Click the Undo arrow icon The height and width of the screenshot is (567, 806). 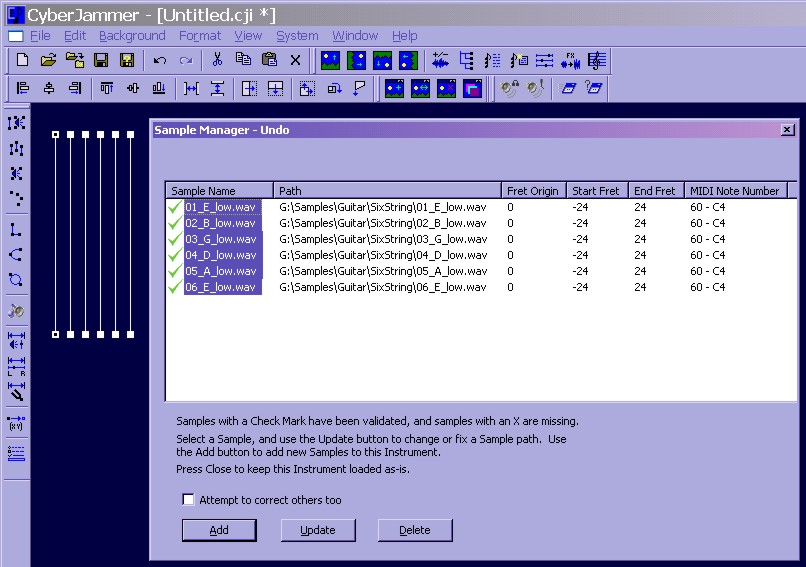point(160,60)
